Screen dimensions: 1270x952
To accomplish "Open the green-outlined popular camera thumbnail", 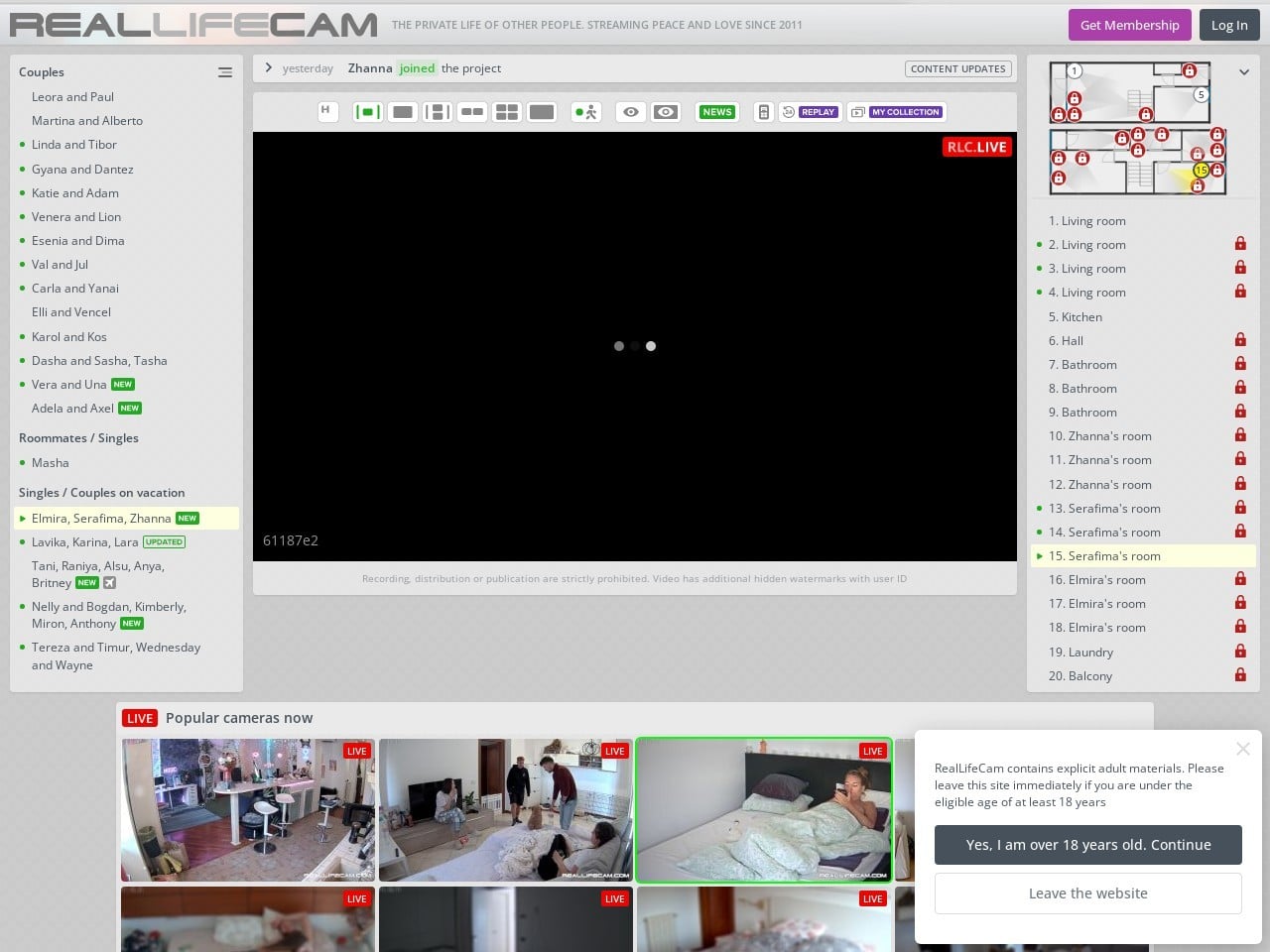I will pos(763,810).
